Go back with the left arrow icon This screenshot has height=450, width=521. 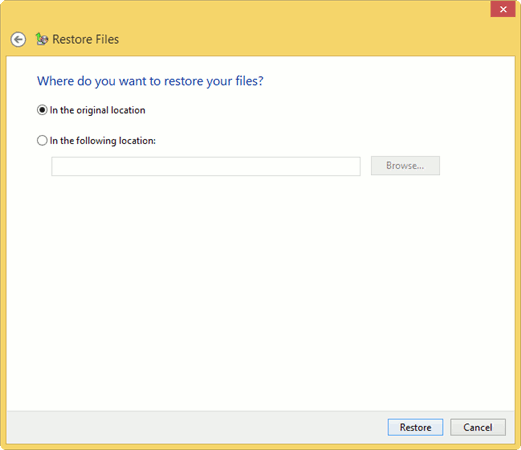18,40
